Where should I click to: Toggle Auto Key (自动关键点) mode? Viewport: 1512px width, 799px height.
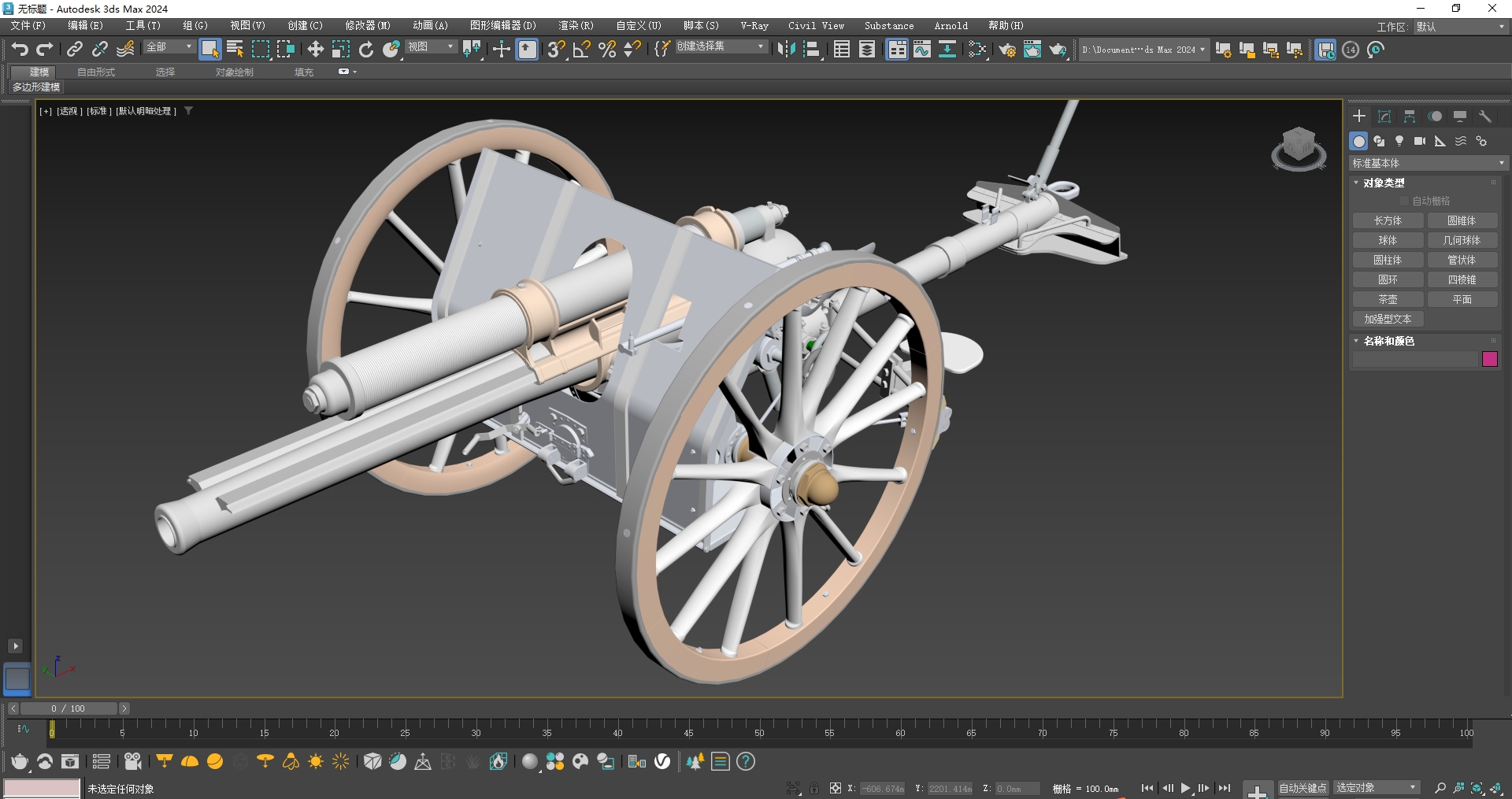point(1302,787)
